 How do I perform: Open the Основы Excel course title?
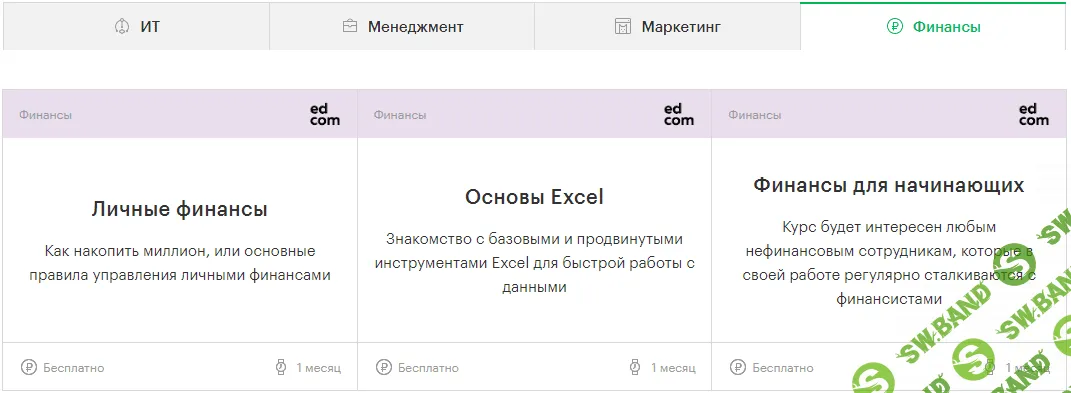coord(534,197)
